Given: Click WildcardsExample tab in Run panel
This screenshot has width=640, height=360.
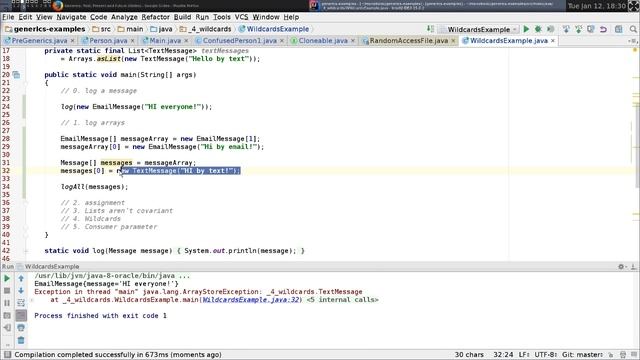Looking at the screenshot, I should 52,267.
